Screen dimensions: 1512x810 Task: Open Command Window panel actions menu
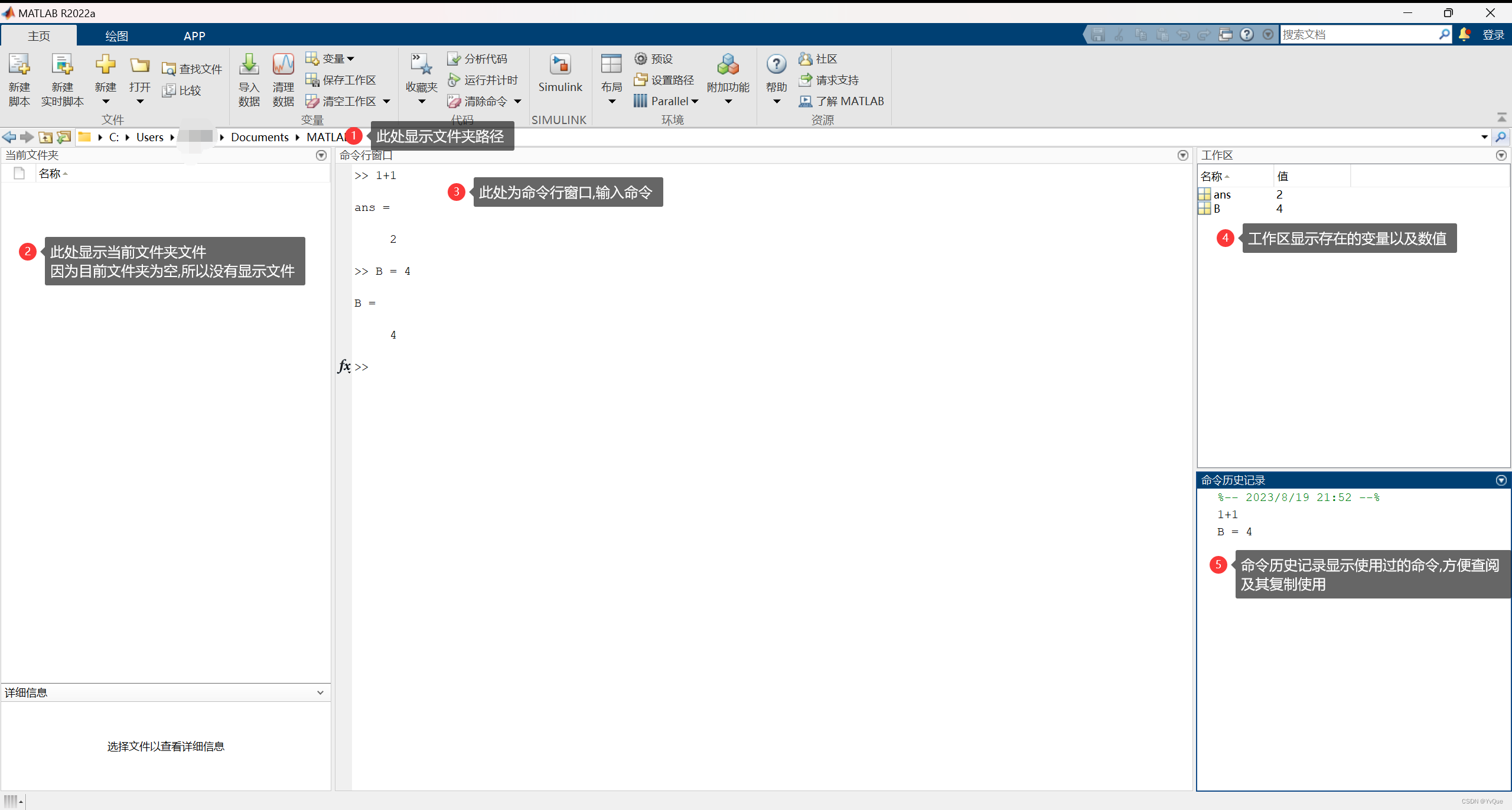coord(1183,155)
